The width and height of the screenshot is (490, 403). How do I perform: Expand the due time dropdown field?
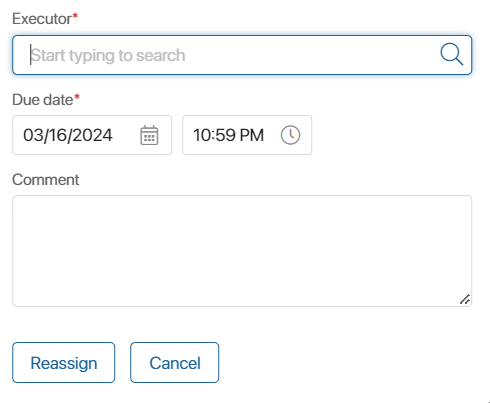[247, 135]
